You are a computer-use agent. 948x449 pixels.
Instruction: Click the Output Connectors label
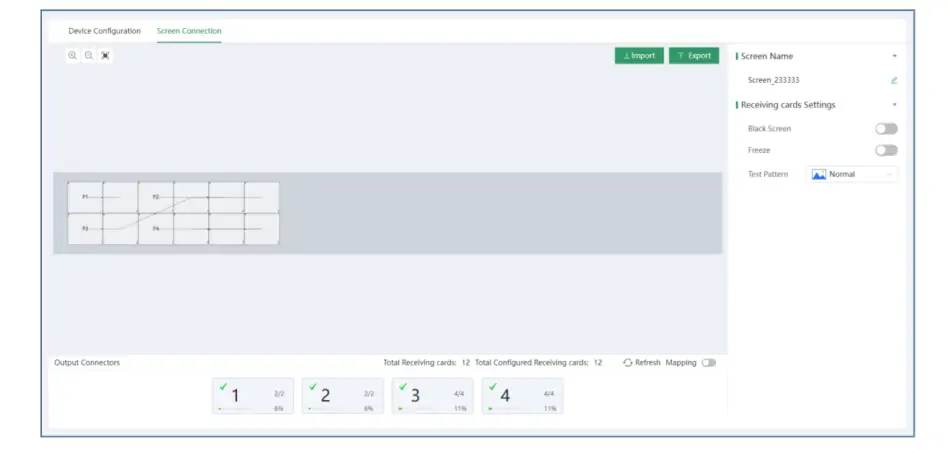(x=87, y=363)
